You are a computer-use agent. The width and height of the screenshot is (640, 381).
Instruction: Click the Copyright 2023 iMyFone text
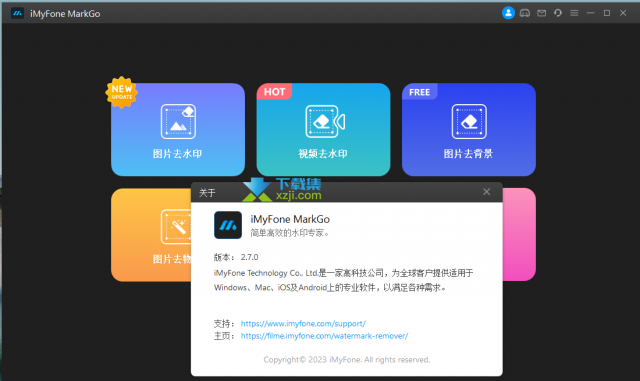point(347,360)
